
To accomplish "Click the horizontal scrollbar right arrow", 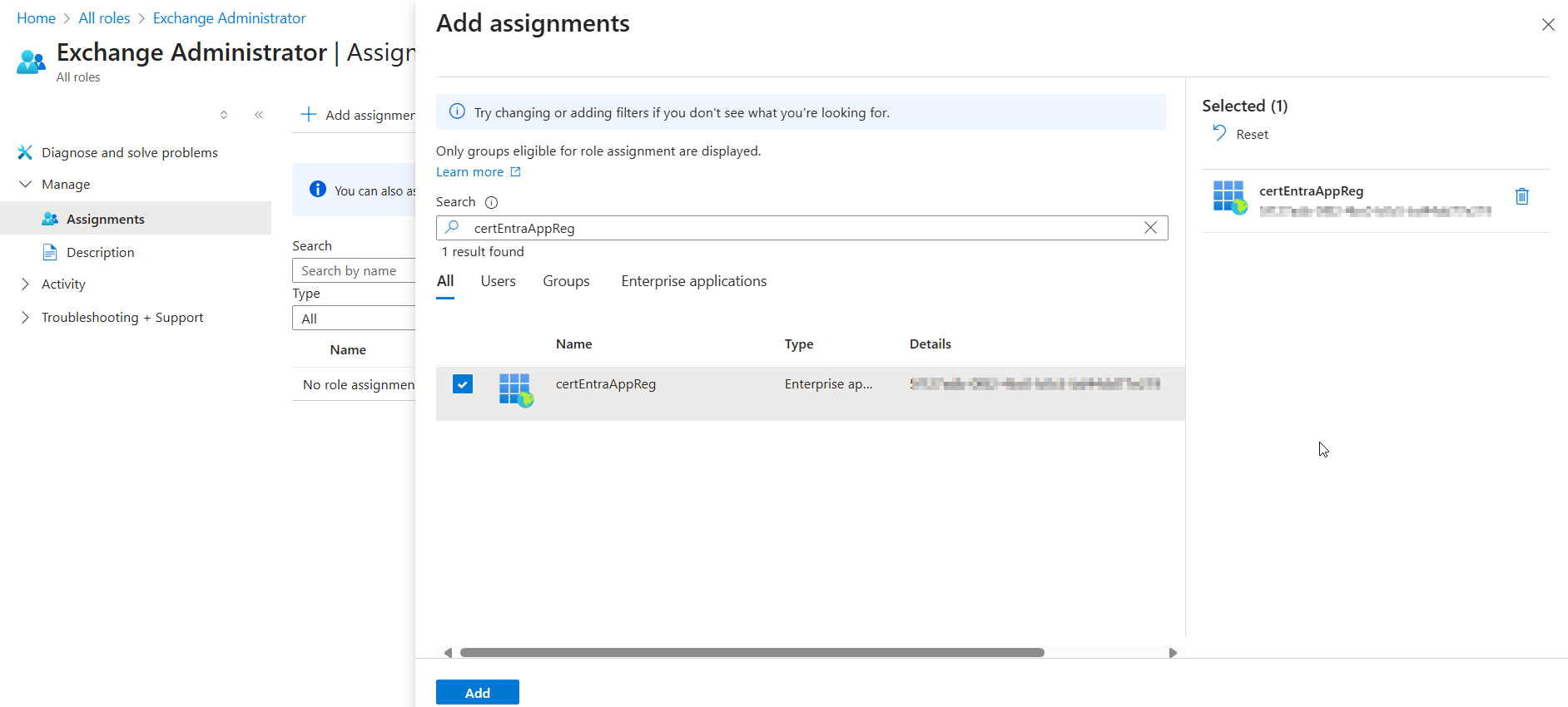I will [x=1173, y=653].
